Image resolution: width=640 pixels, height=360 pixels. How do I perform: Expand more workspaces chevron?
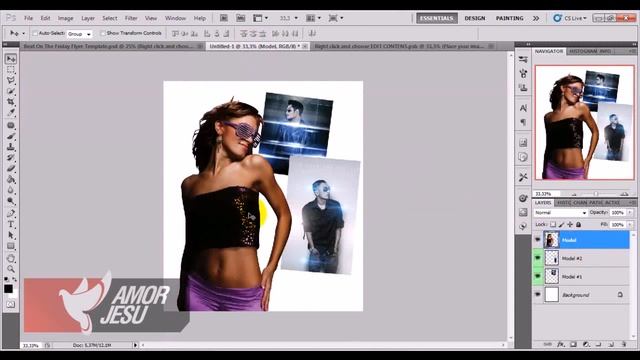click(536, 18)
